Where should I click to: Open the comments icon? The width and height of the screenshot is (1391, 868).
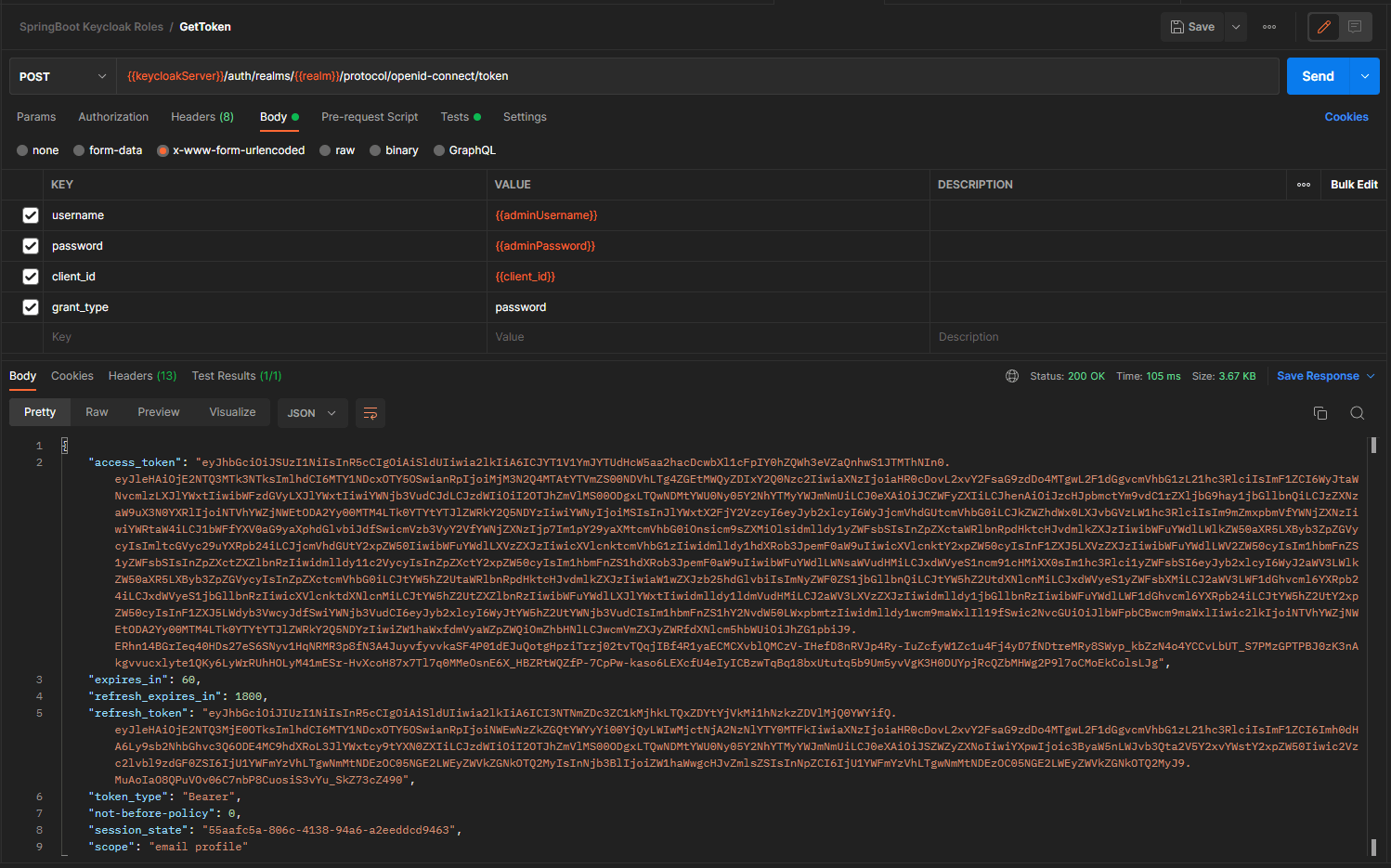[x=1355, y=27]
